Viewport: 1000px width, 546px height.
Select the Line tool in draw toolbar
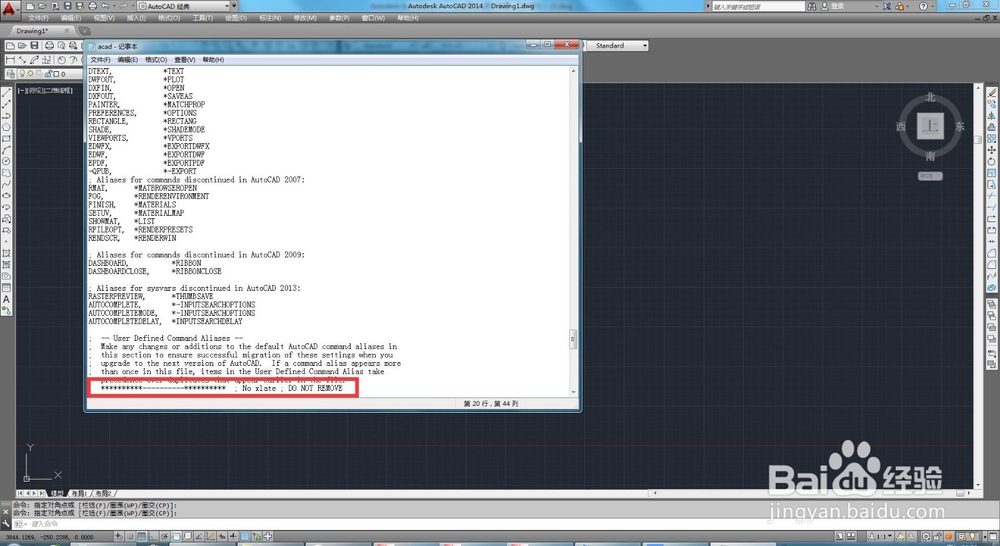coord(6,92)
